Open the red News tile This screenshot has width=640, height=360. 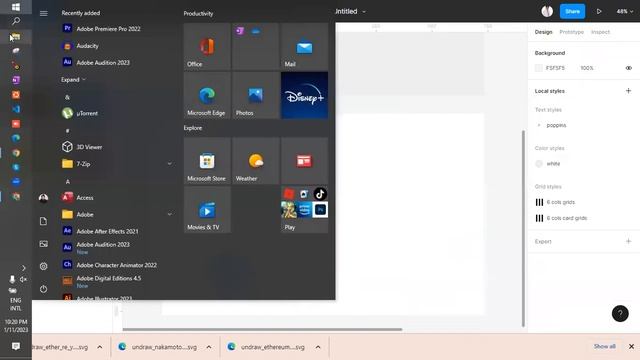[304, 161]
